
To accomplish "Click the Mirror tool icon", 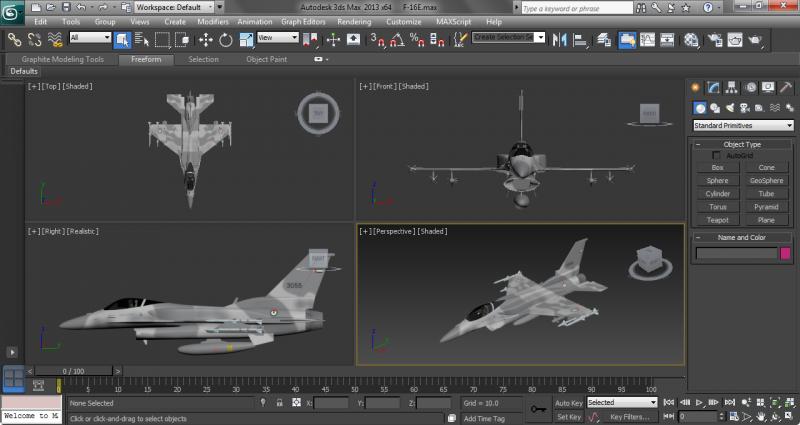I will click(x=560, y=39).
